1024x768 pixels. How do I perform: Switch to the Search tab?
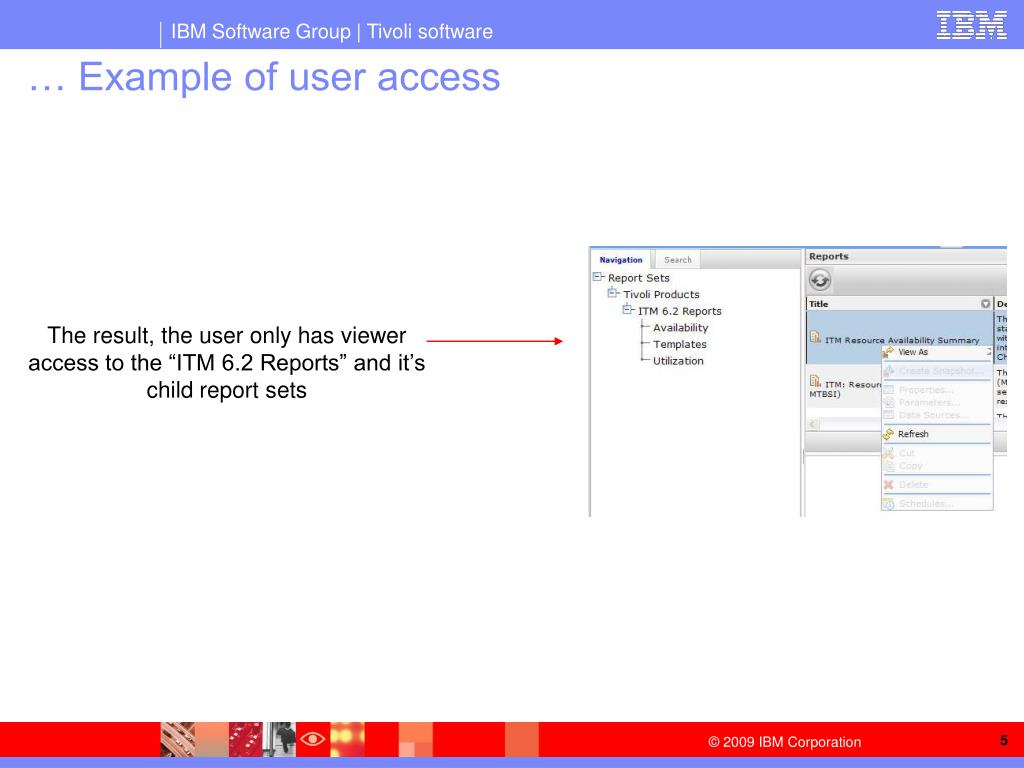click(x=677, y=260)
